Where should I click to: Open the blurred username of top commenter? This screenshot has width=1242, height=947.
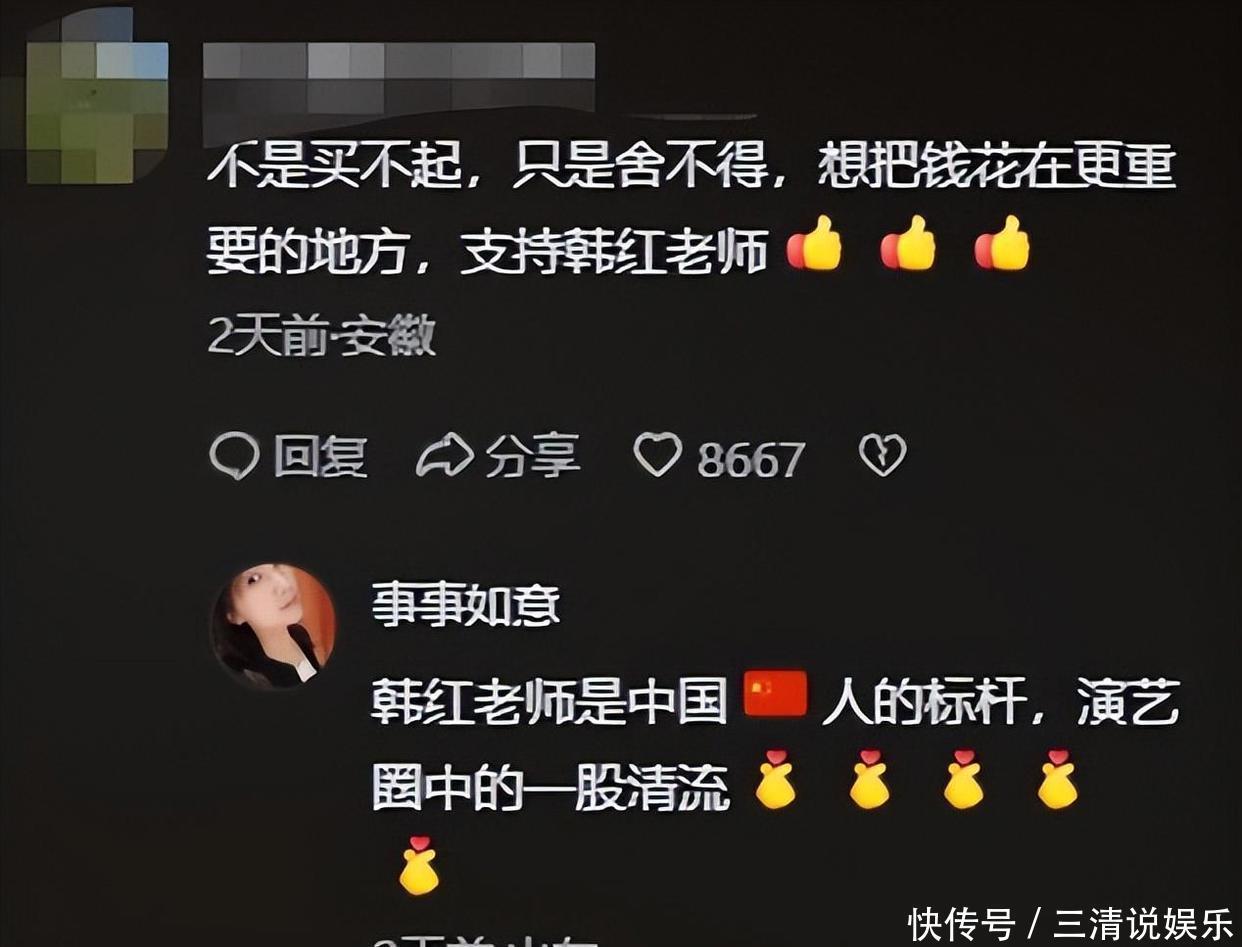click(x=399, y=79)
